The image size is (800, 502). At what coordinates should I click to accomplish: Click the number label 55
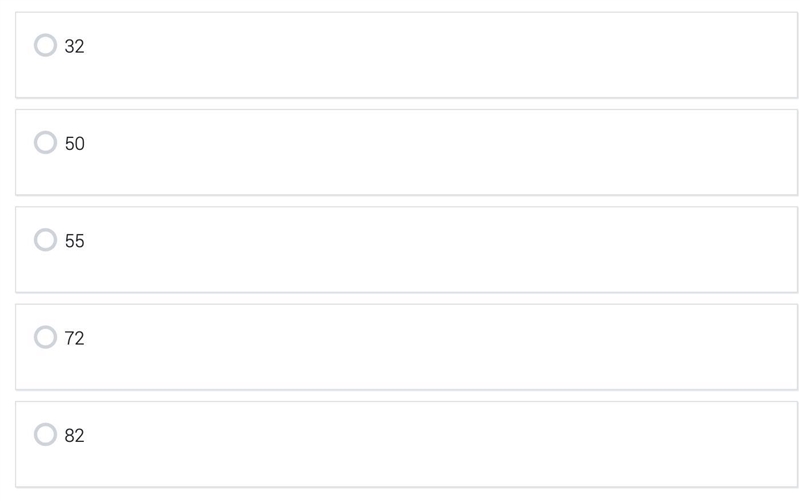coord(74,241)
